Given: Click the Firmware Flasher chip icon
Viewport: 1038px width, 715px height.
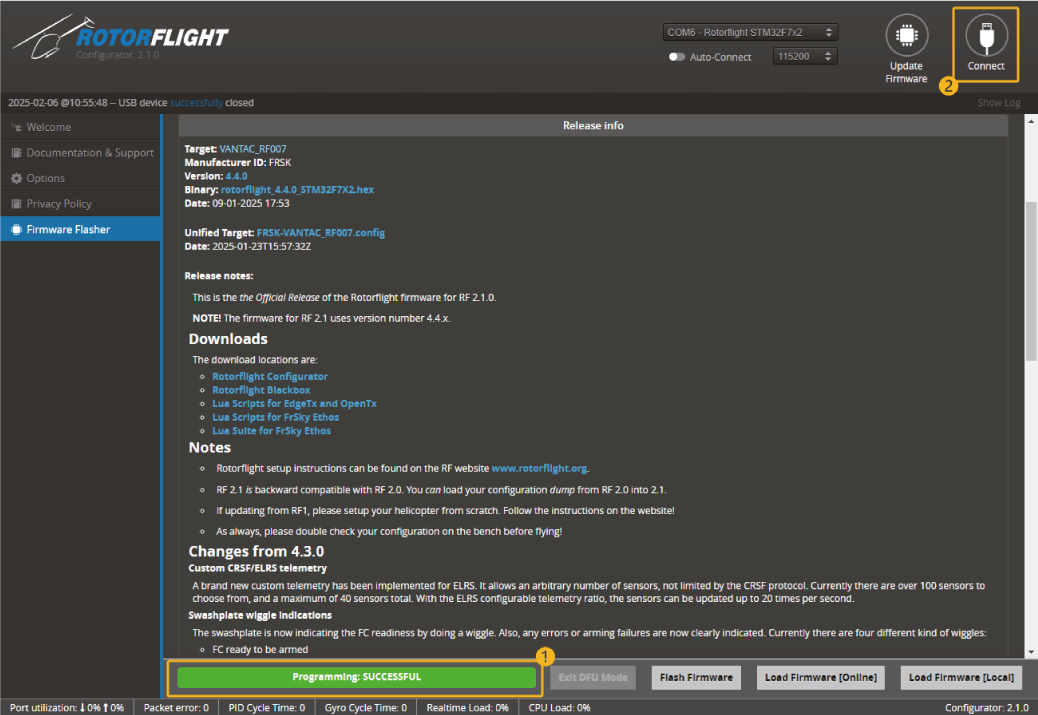Looking at the screenshot, I should click(x=16, y=229).
